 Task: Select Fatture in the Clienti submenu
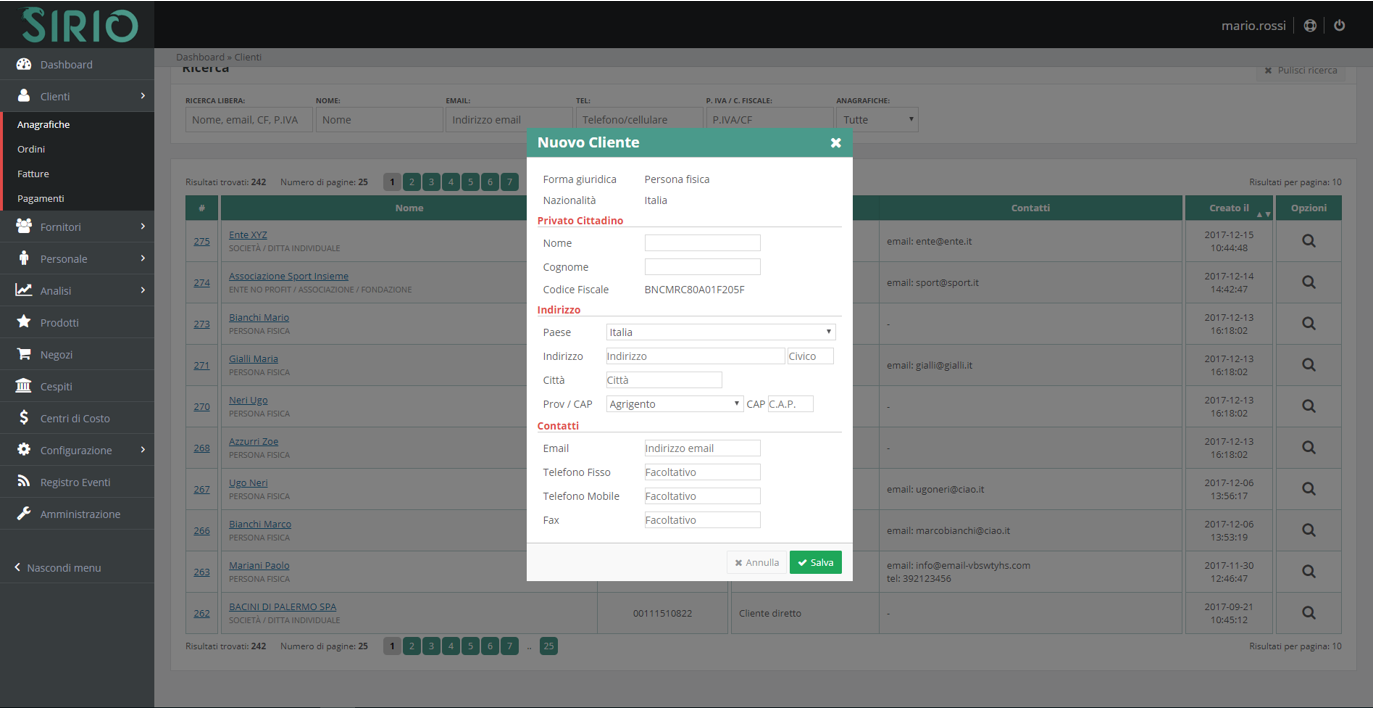pyautogui.click(x=33, y=174)
